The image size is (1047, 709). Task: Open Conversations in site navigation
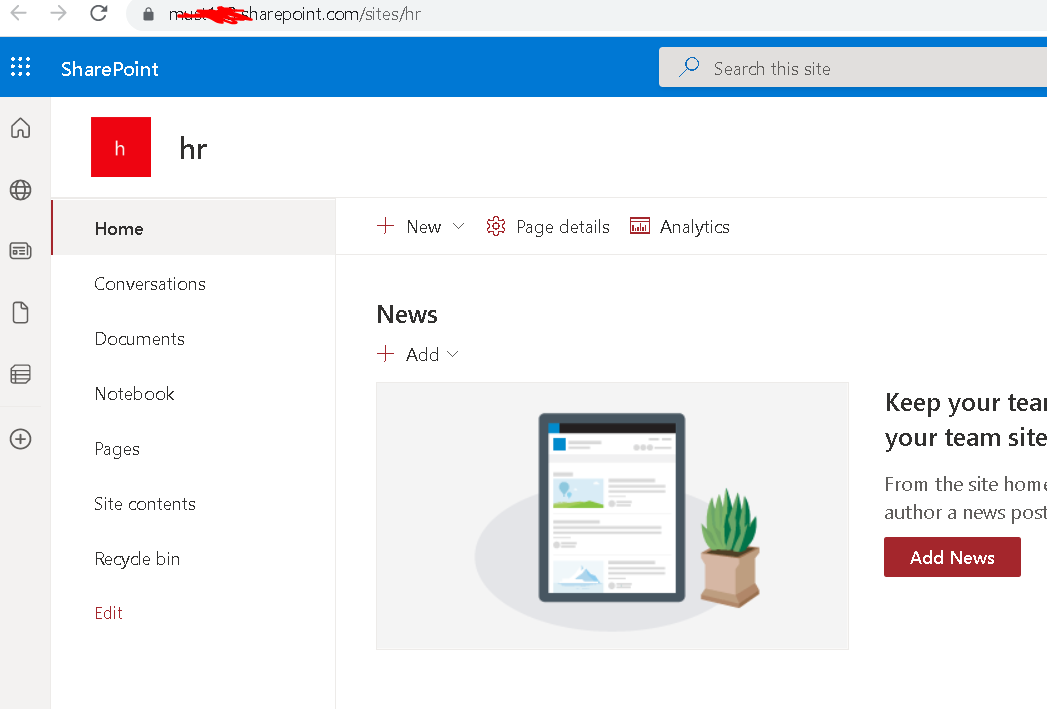(x=150, y=284)
